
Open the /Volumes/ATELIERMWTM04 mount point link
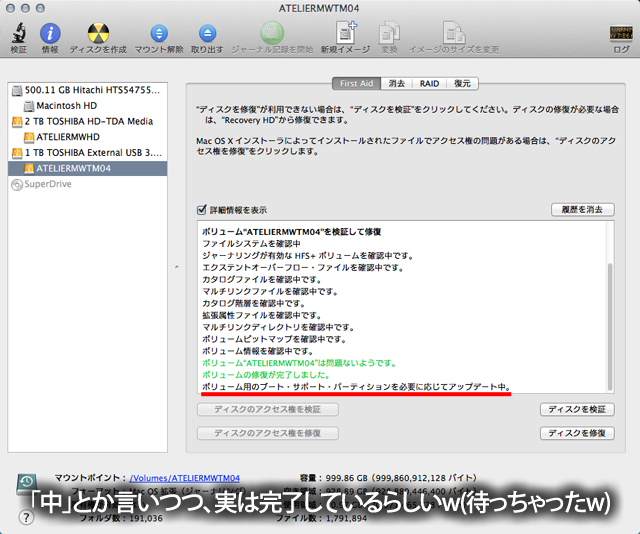(x=184, y=478)
